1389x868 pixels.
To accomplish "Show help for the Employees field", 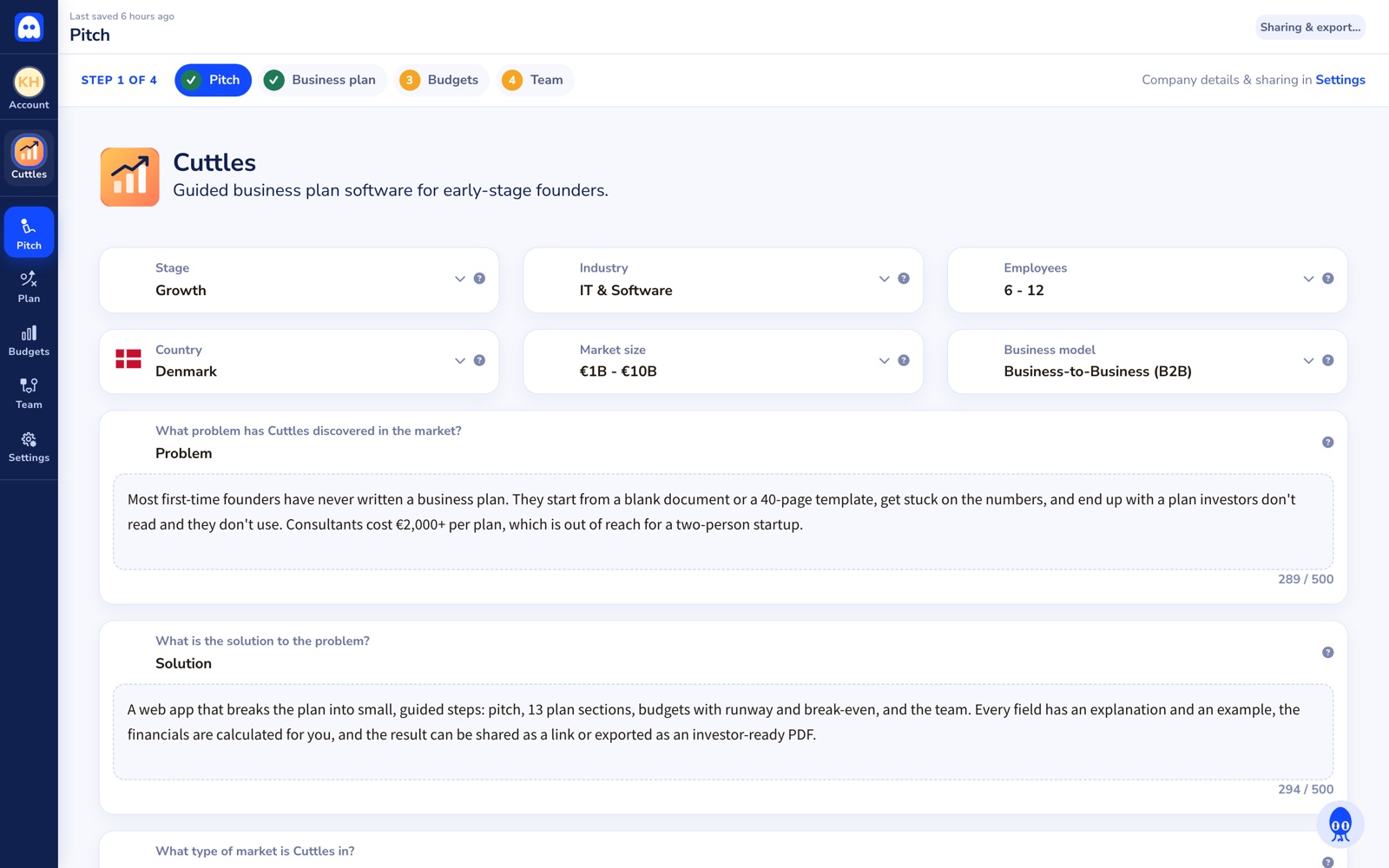I will (x=1327, y=279).
